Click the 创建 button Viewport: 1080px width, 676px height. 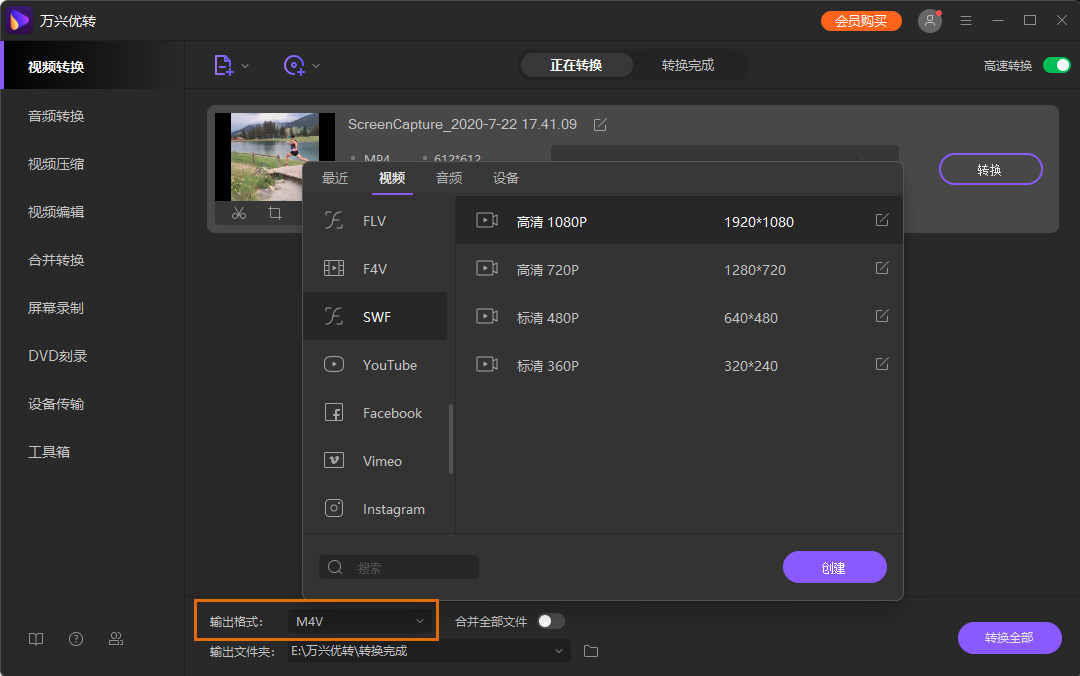[834, 567]
